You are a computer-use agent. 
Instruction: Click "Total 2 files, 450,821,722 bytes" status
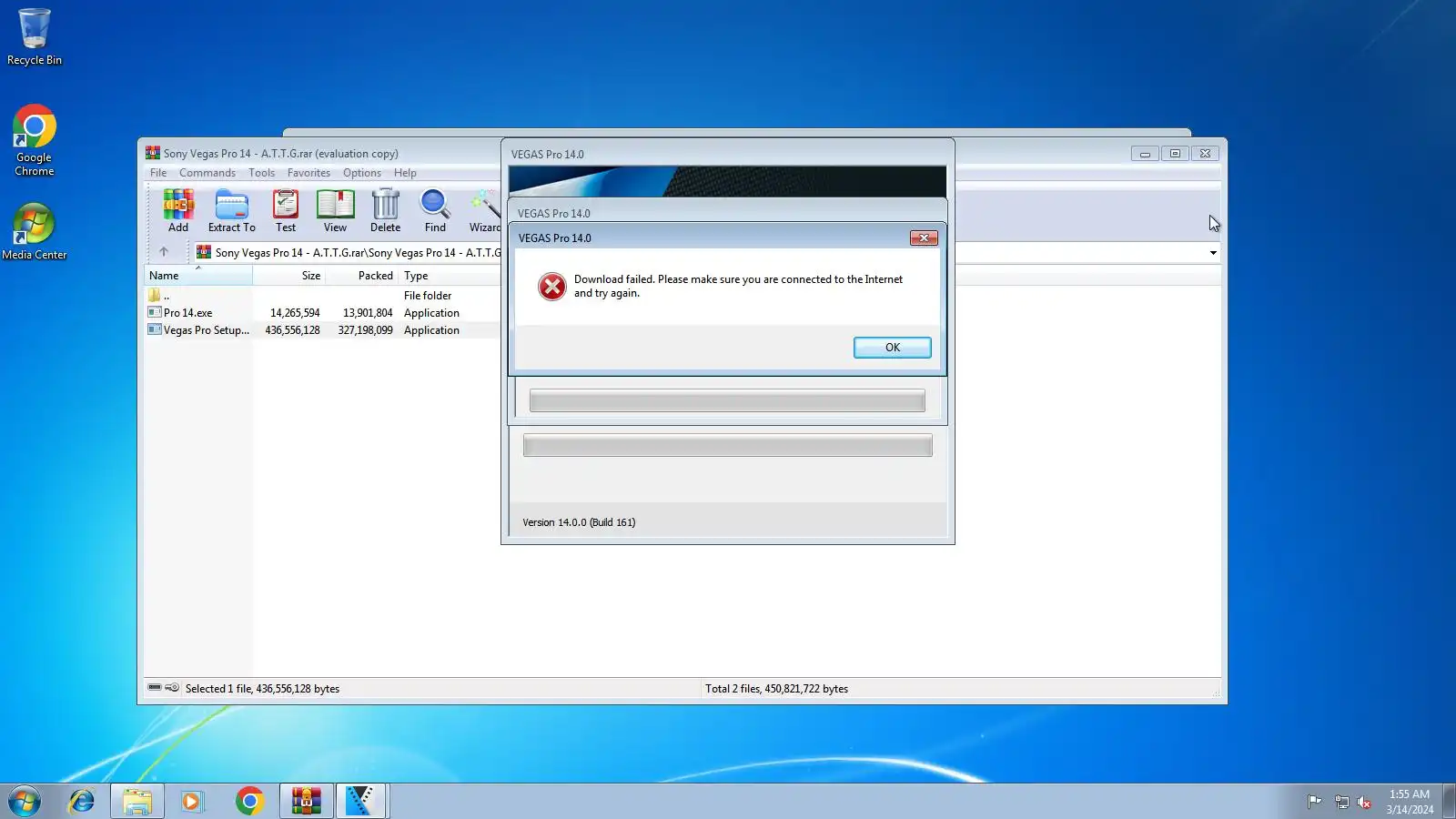coord(776,689)
